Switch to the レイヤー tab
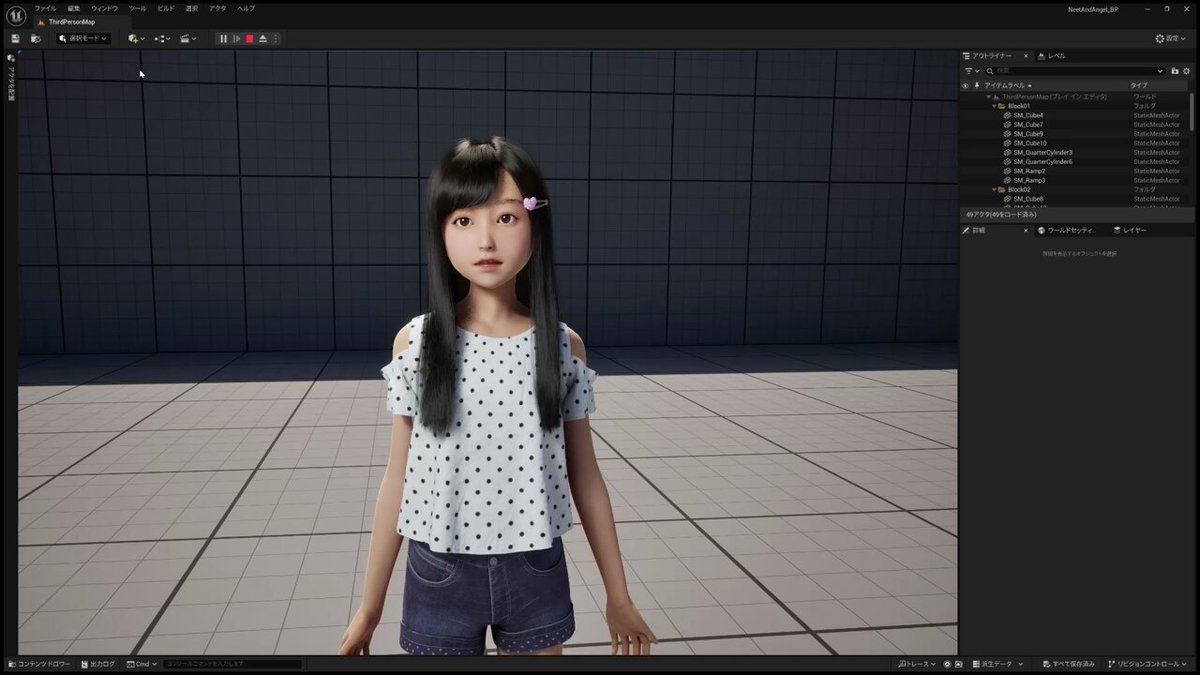Image resolution: width=1200 pixels, height=675 pixels. (x=1130, y=230)
